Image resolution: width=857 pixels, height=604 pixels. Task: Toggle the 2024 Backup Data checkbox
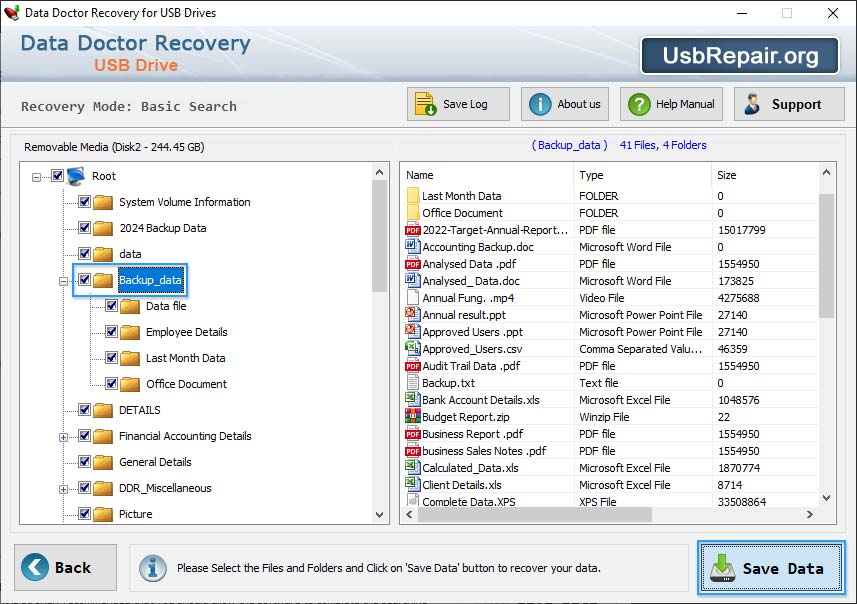[84, 227]
